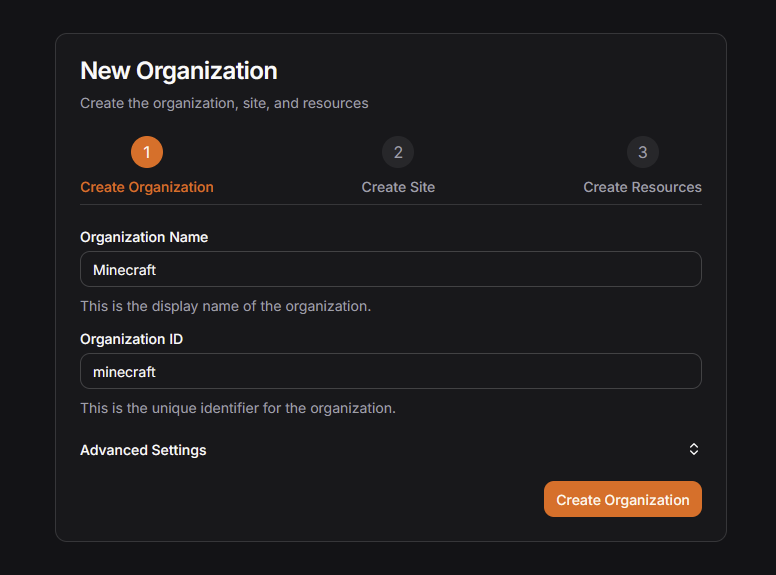Select the Create Organization step label
The width and height of the screenshot is (776, 575).
(x=147, y=187)
